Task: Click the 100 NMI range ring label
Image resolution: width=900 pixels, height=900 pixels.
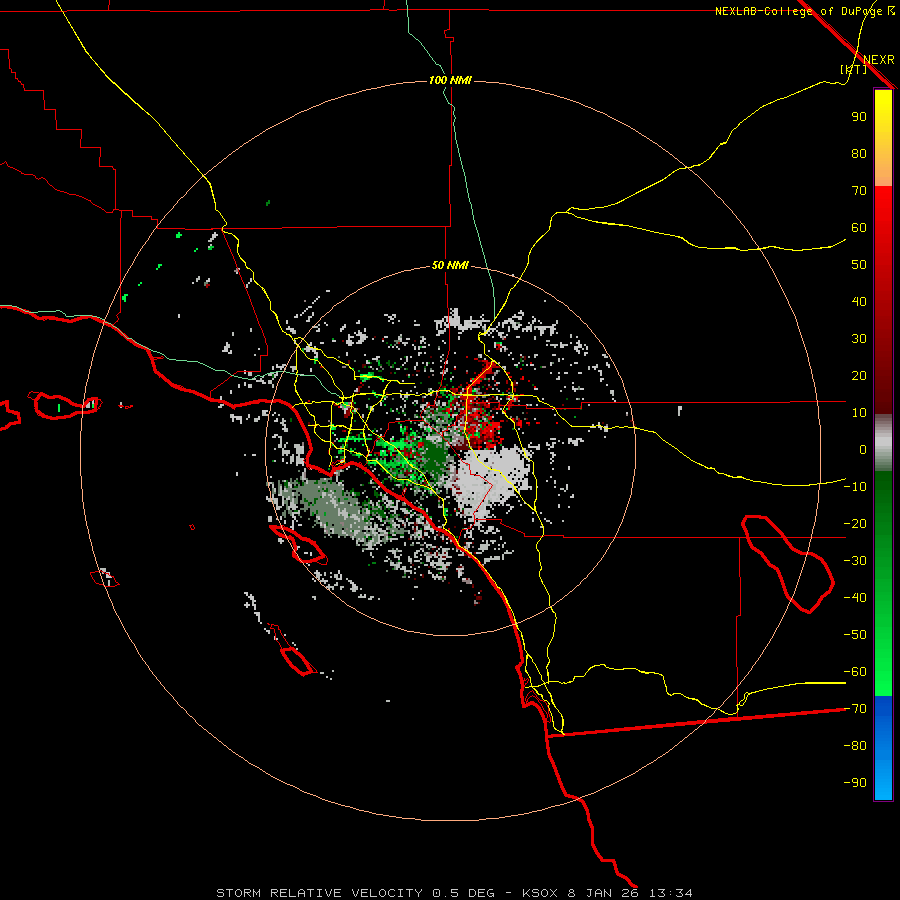Action: [450, 80]
